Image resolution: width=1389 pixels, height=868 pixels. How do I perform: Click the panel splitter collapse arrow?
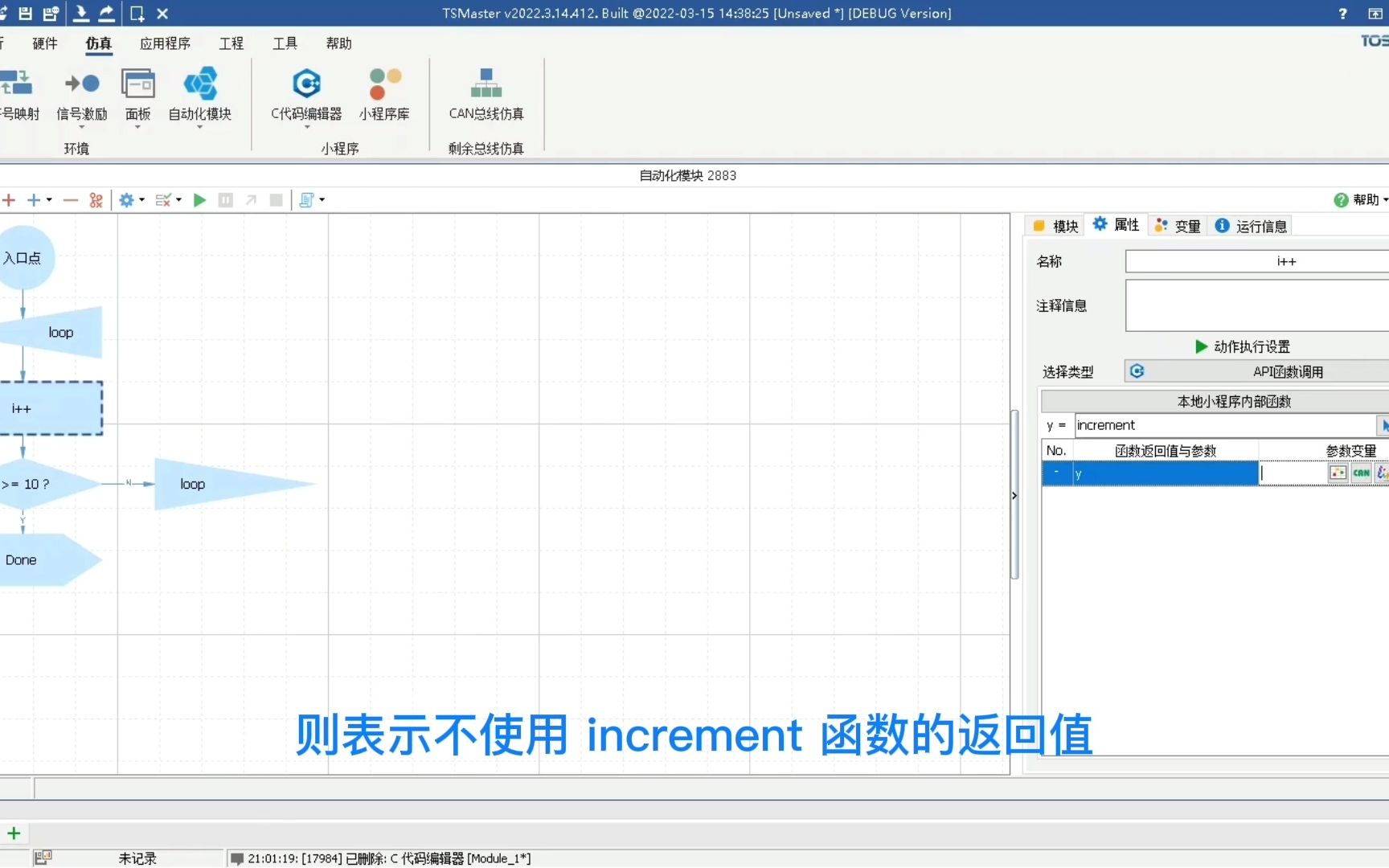pyautogui.click(x=1014, y=495)
